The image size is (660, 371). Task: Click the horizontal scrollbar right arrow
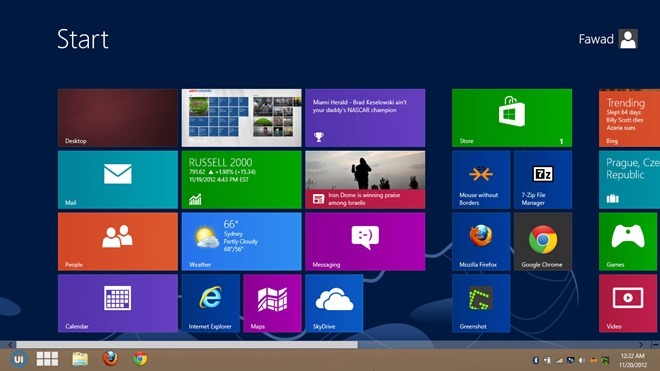point(641,344)
